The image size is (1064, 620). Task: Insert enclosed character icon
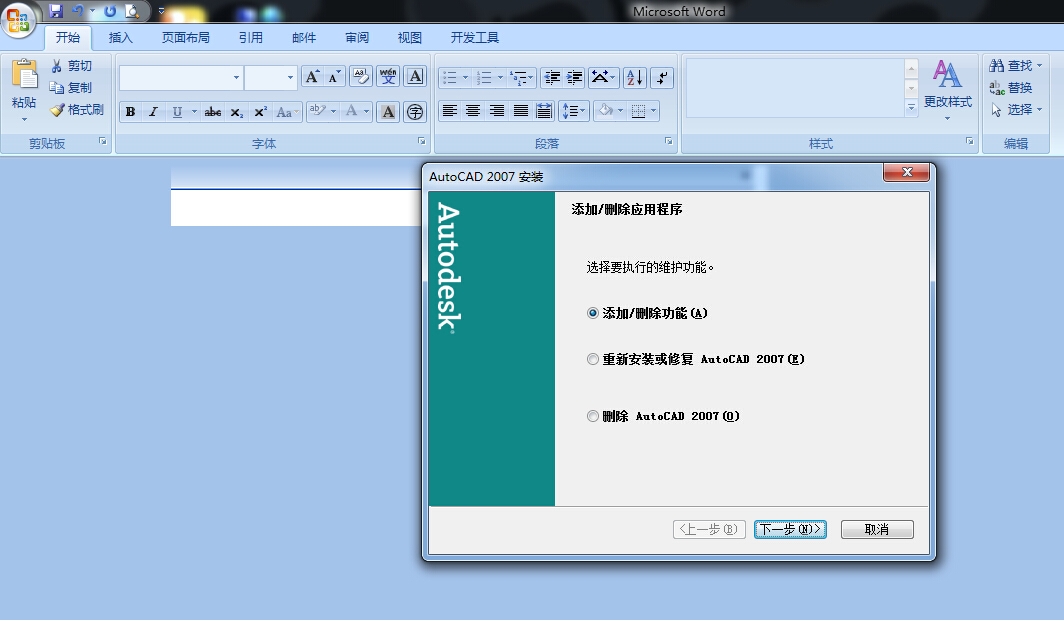[415, 112]
